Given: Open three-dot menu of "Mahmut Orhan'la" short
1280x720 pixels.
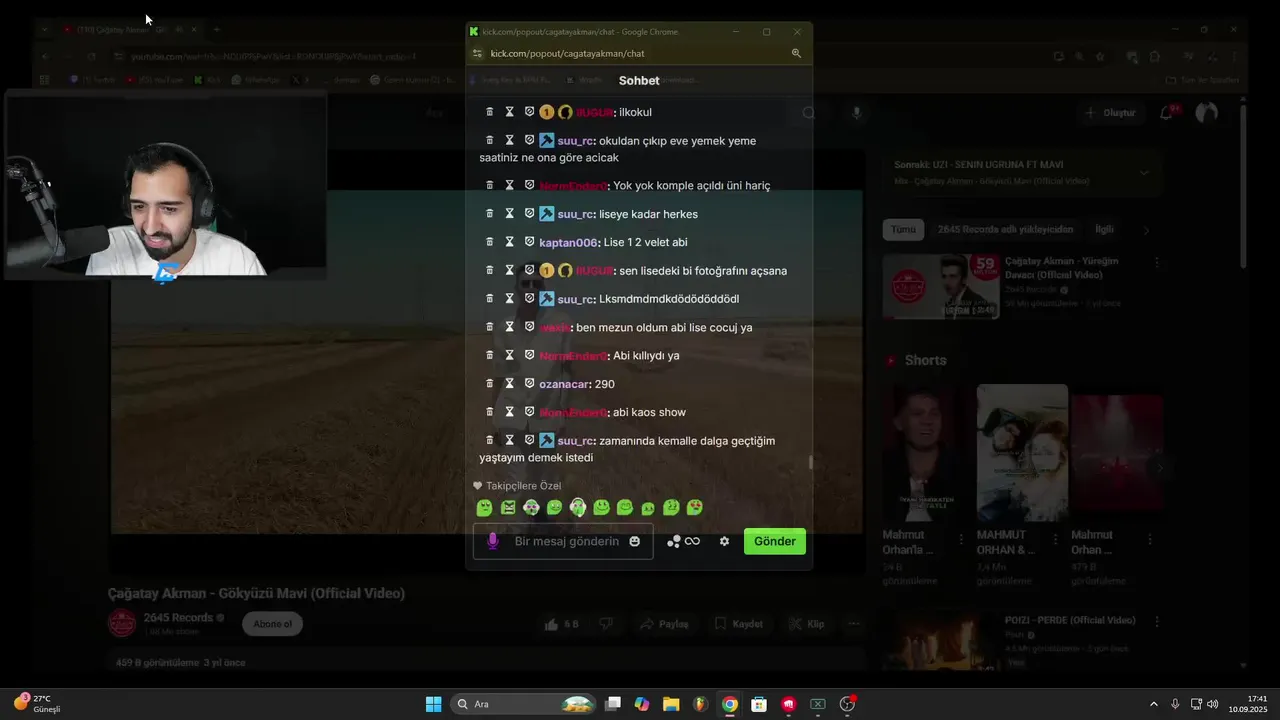Looking at the screenshot, I should (961, 539).
